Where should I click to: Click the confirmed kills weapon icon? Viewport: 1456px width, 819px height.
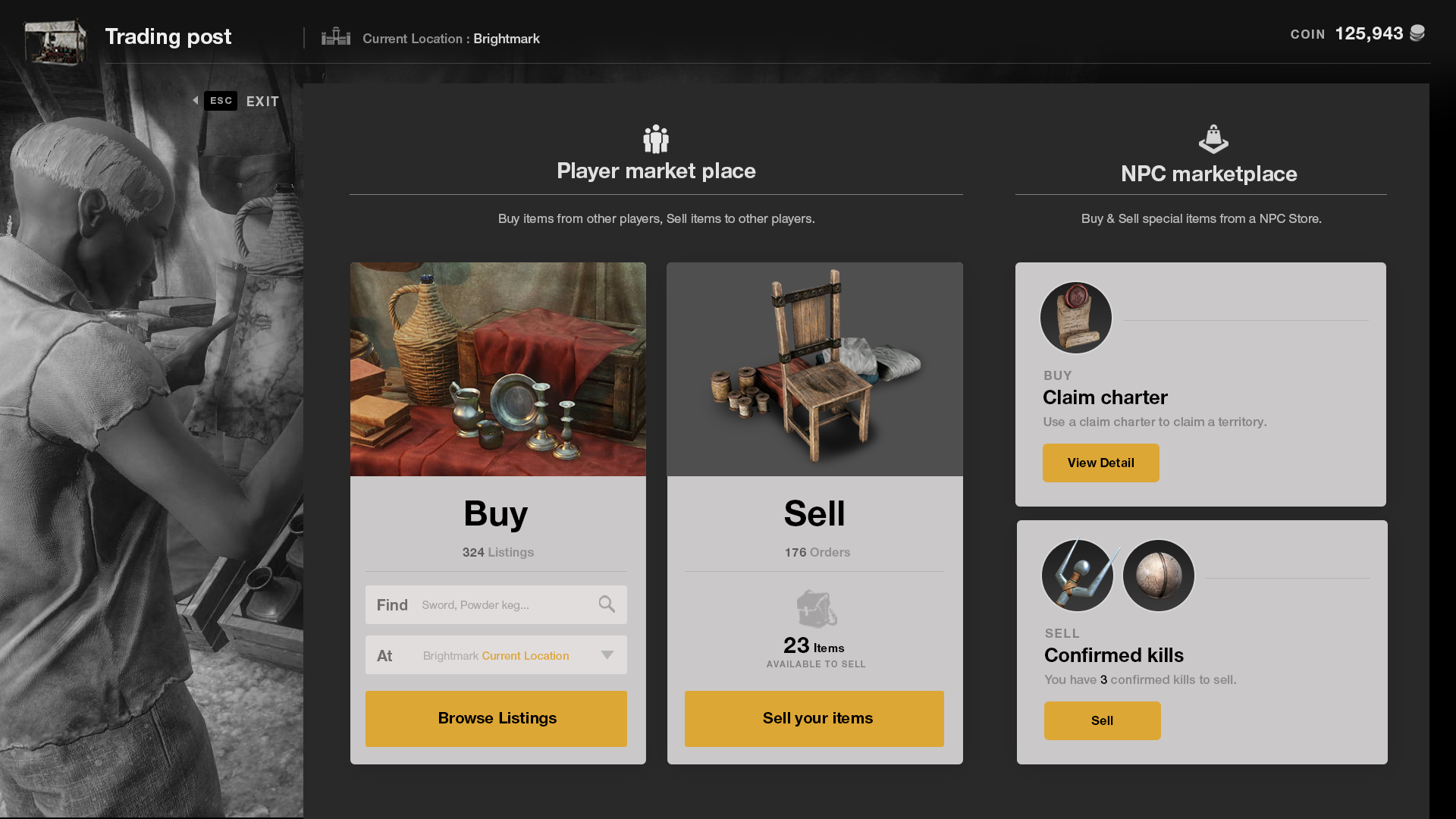(1077, 576)
